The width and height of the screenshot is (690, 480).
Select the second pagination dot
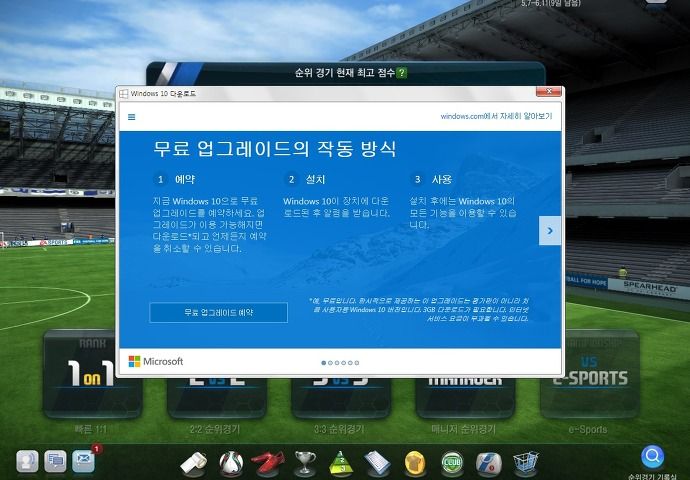tap(330, 363)
